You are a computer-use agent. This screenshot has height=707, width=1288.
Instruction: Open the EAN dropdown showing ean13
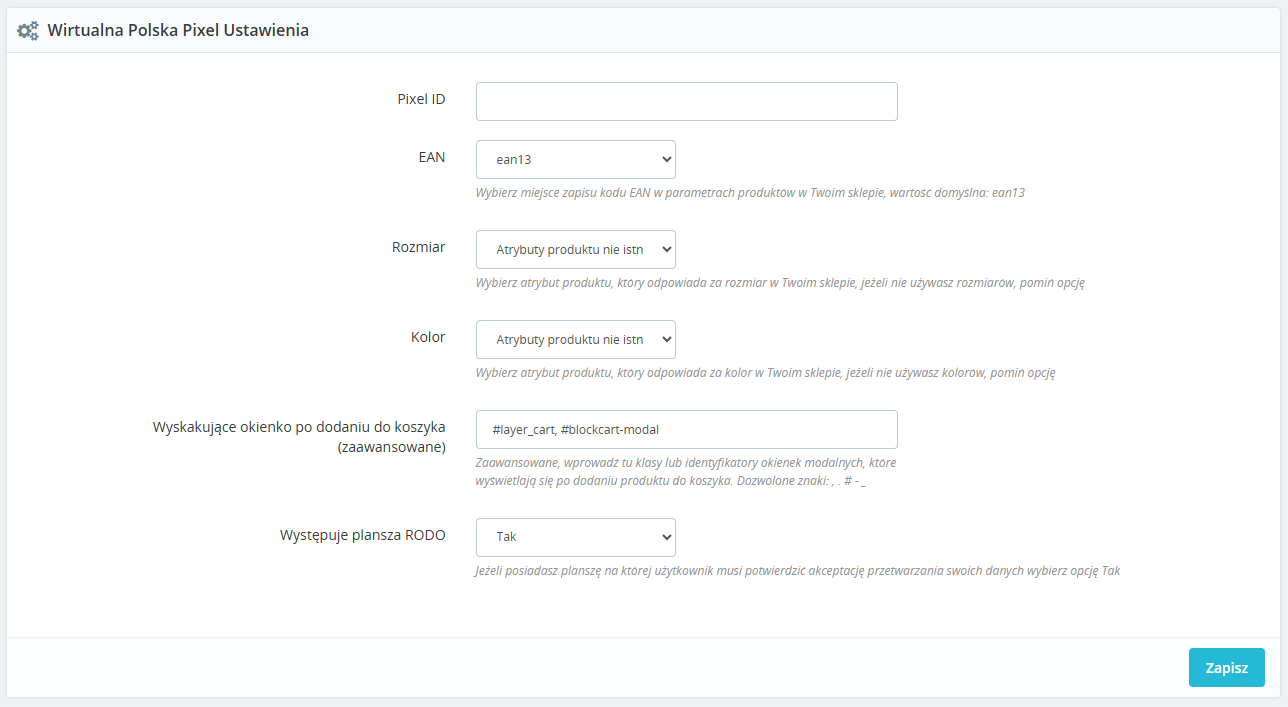click(x=576, y=159)
